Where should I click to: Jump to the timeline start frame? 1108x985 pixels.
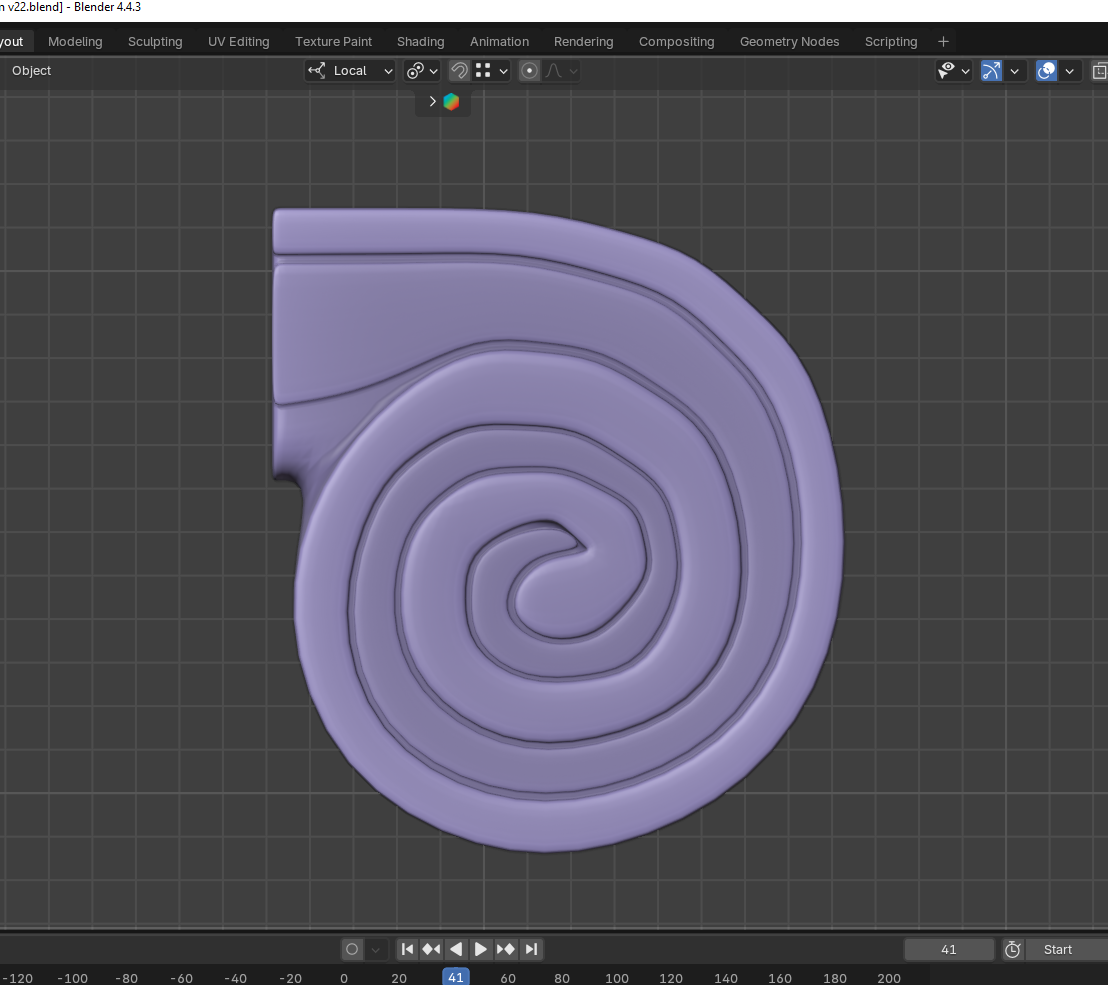[407, 949]
